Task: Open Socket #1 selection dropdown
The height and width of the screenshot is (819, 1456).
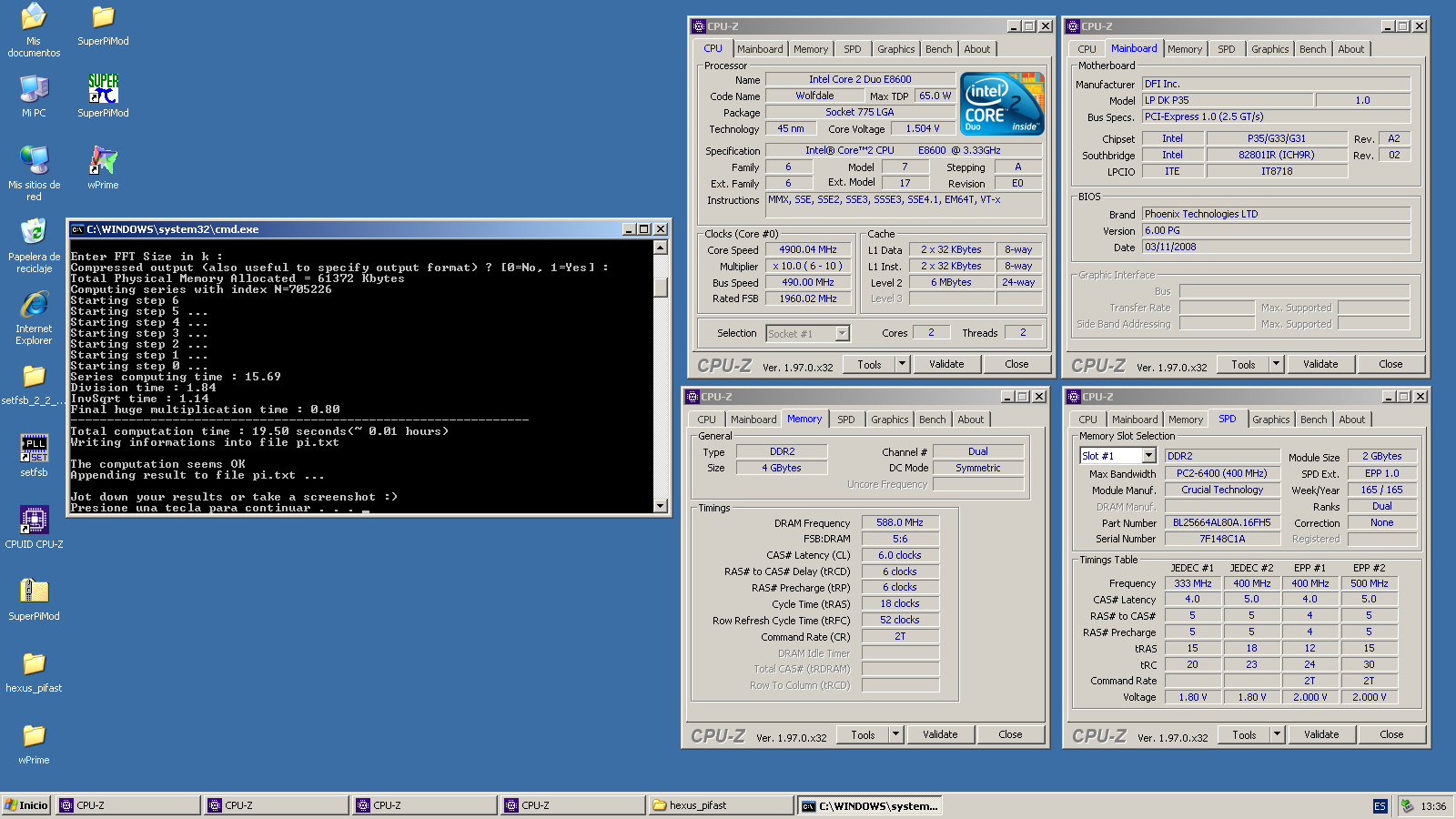Action: [x=842, y=333]
